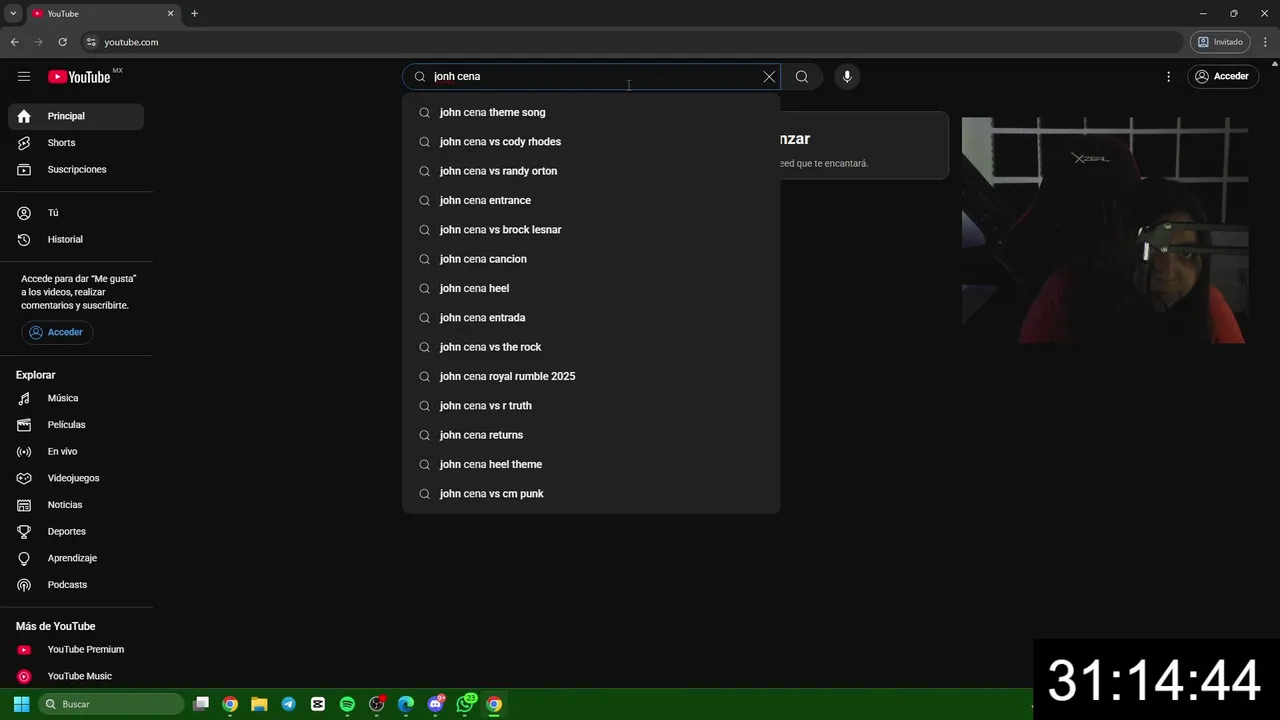The image size is (1280, 720).
Task: Open Shorts in the sidebar
Action: [76, 143]
